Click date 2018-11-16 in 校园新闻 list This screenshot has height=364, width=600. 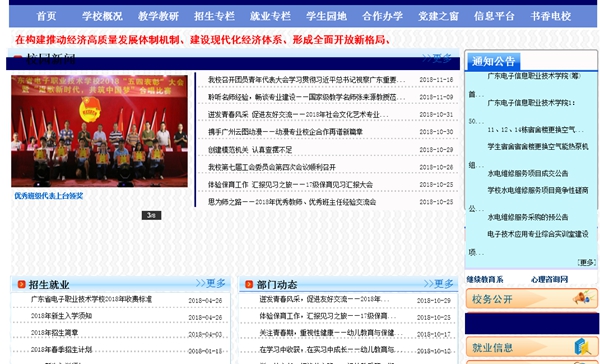[x=436, y=80]
